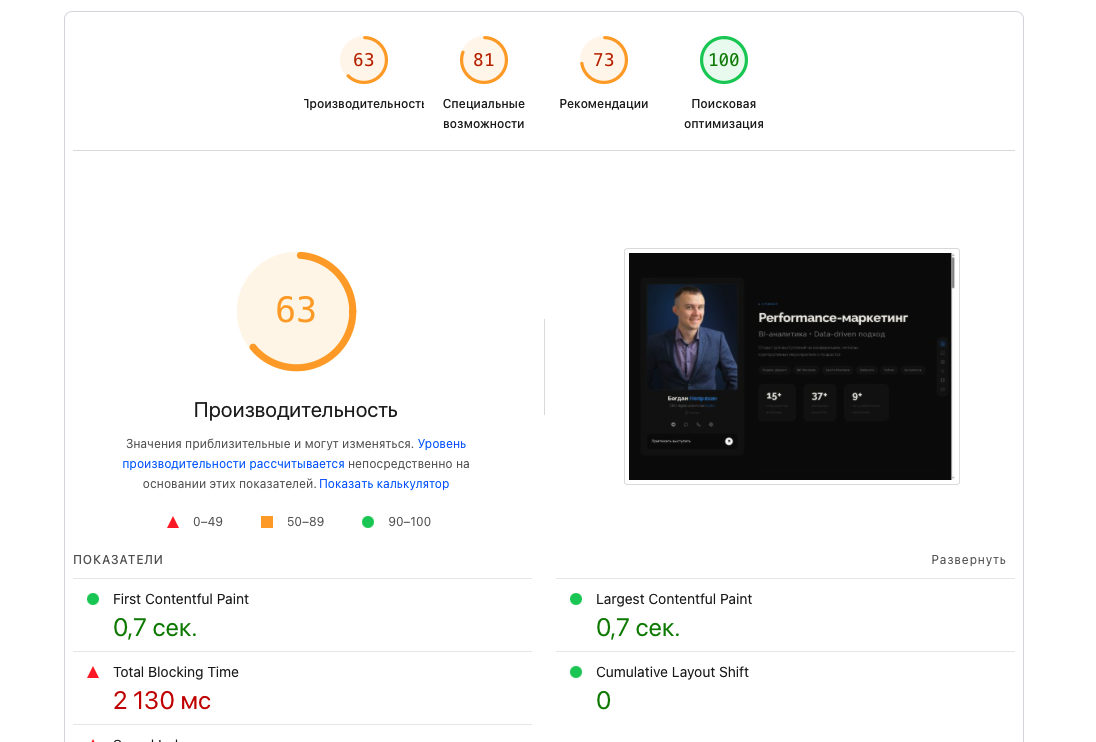
Task: Click the green dot beside Cumulative Layout Shift
Action: (x=575, y=672)
